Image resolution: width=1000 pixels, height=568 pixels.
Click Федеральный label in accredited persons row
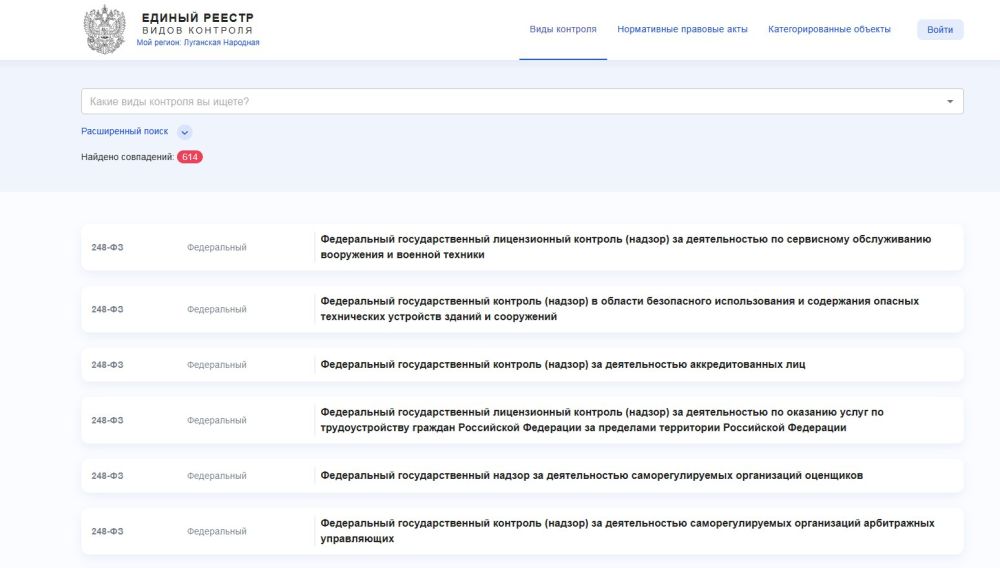point(216,365)
